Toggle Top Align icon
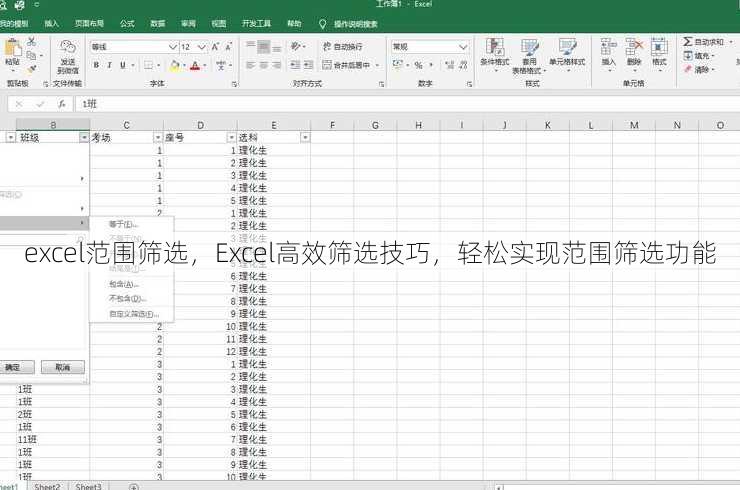The height and width of the screenshot is (490, 740). (x=251, y=46)
